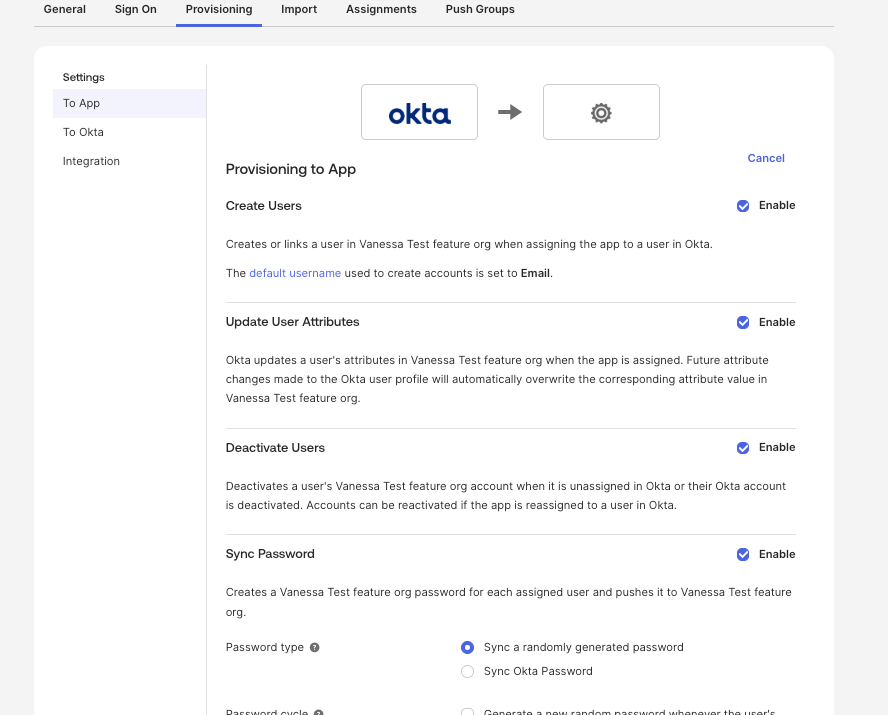Click Password type help icon

314,647
